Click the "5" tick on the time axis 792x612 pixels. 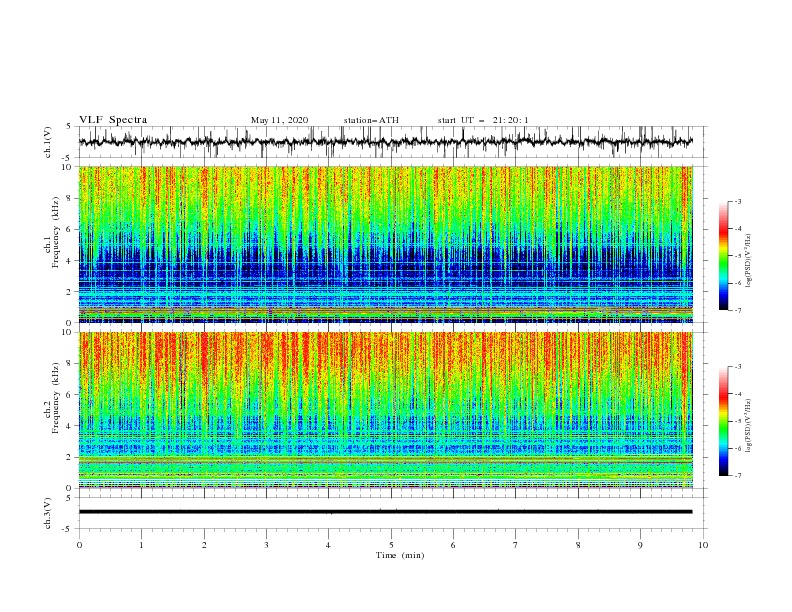pyautogui.click(x=391, y=545)
